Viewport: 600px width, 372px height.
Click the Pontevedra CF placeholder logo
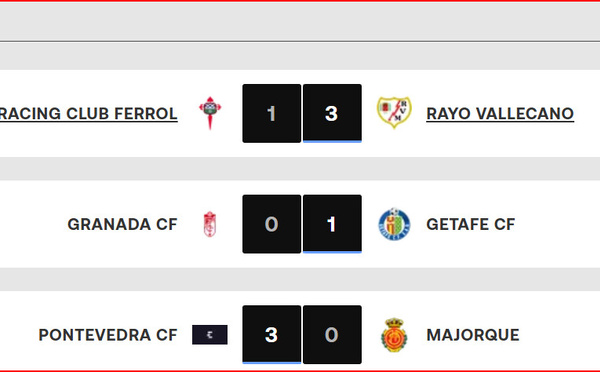click(210, 335)
